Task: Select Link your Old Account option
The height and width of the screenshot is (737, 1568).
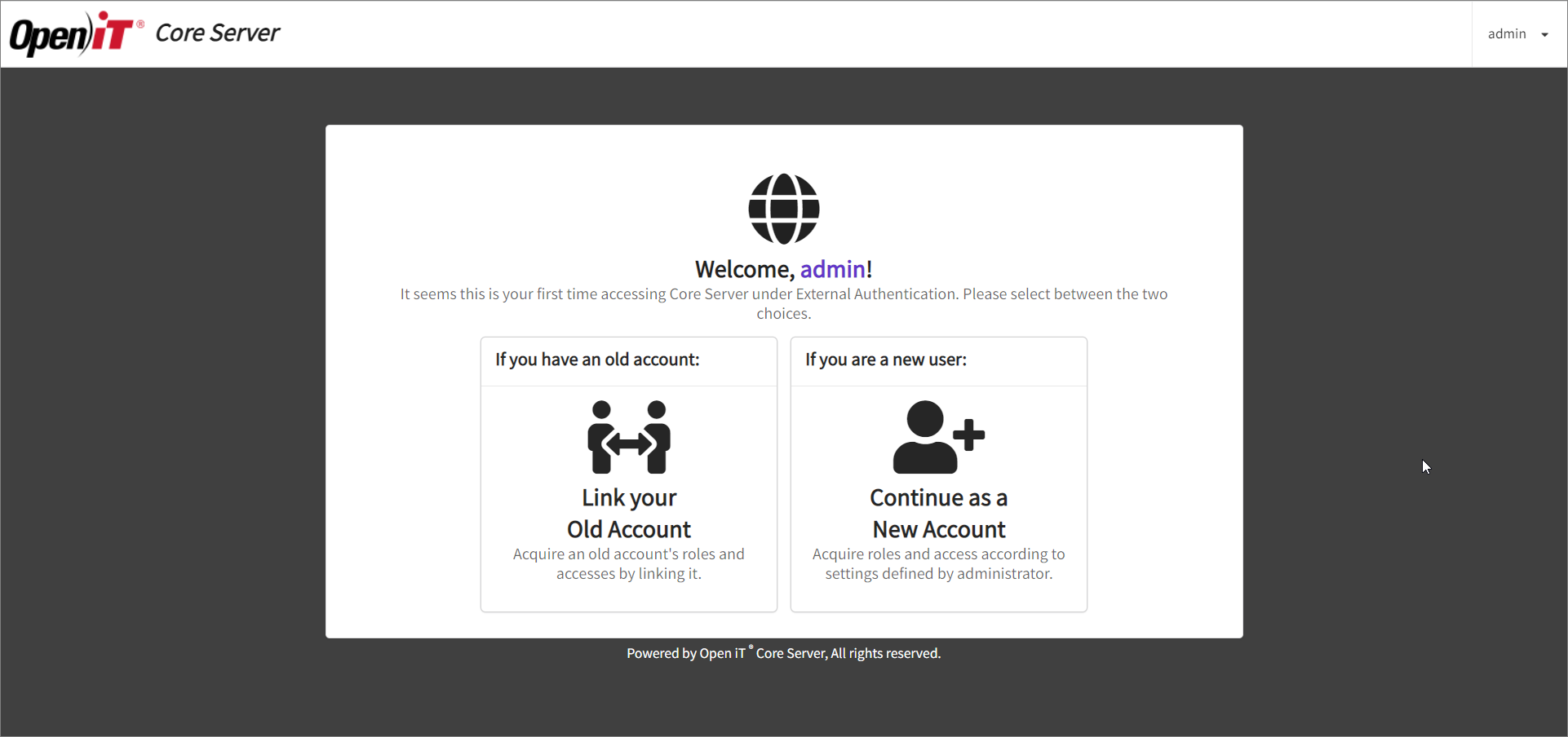Action: pyautogui.click(x=629, y=513)
